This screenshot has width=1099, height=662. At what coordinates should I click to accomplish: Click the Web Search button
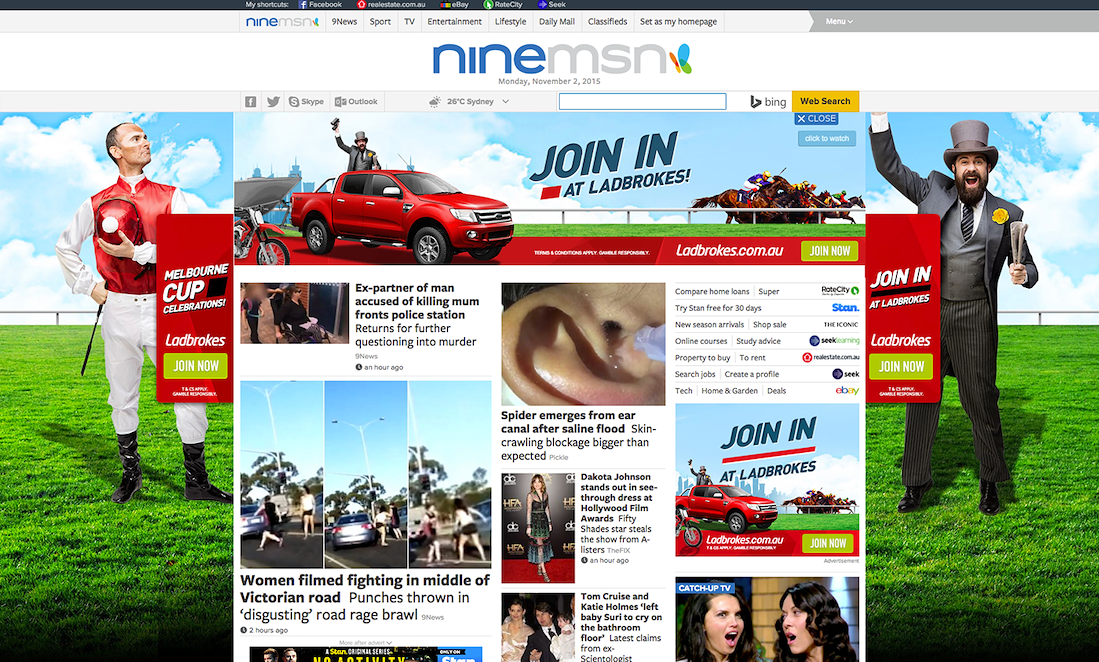pyautogui.click(x=825, y=101)
